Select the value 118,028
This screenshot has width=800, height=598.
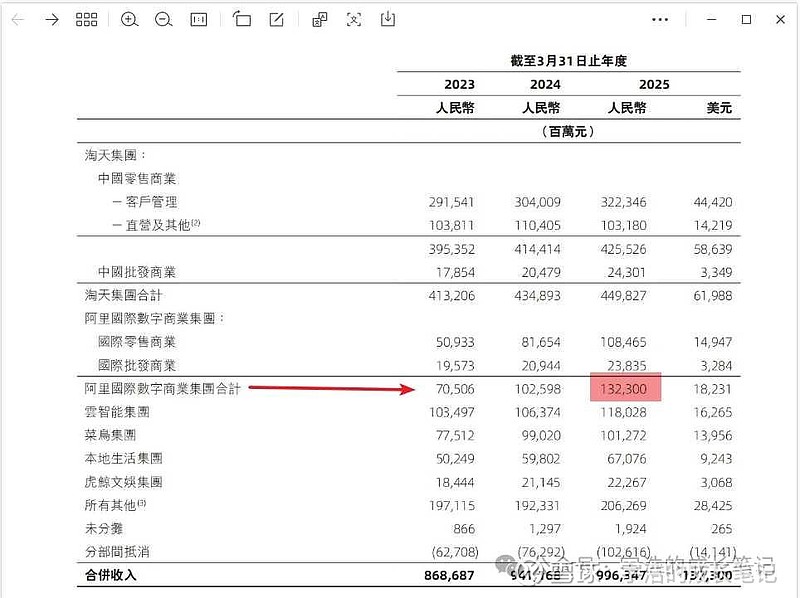[623, 412]
